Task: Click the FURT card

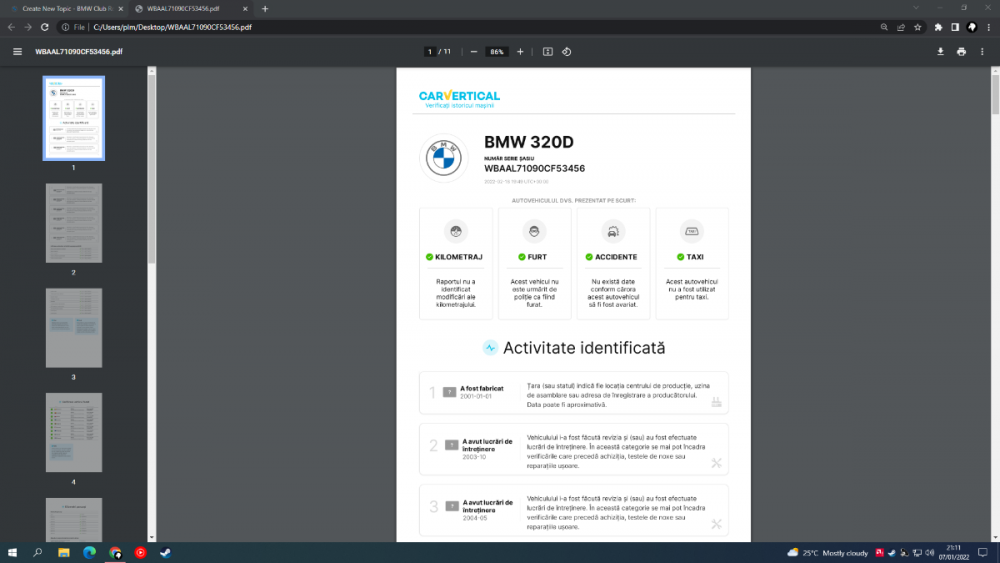Action: tap(534, 263)
